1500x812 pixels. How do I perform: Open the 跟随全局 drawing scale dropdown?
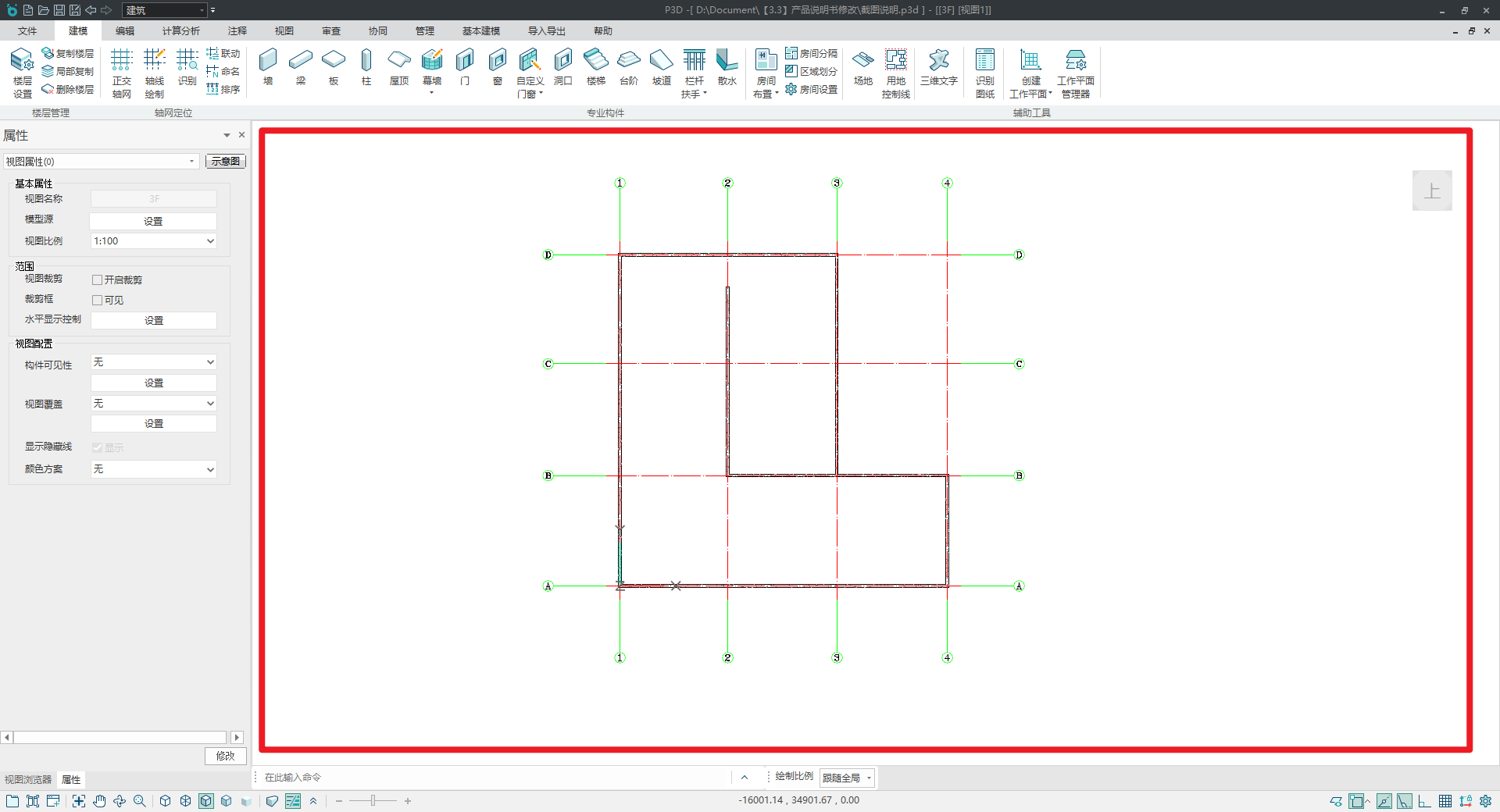pos(847,778)
